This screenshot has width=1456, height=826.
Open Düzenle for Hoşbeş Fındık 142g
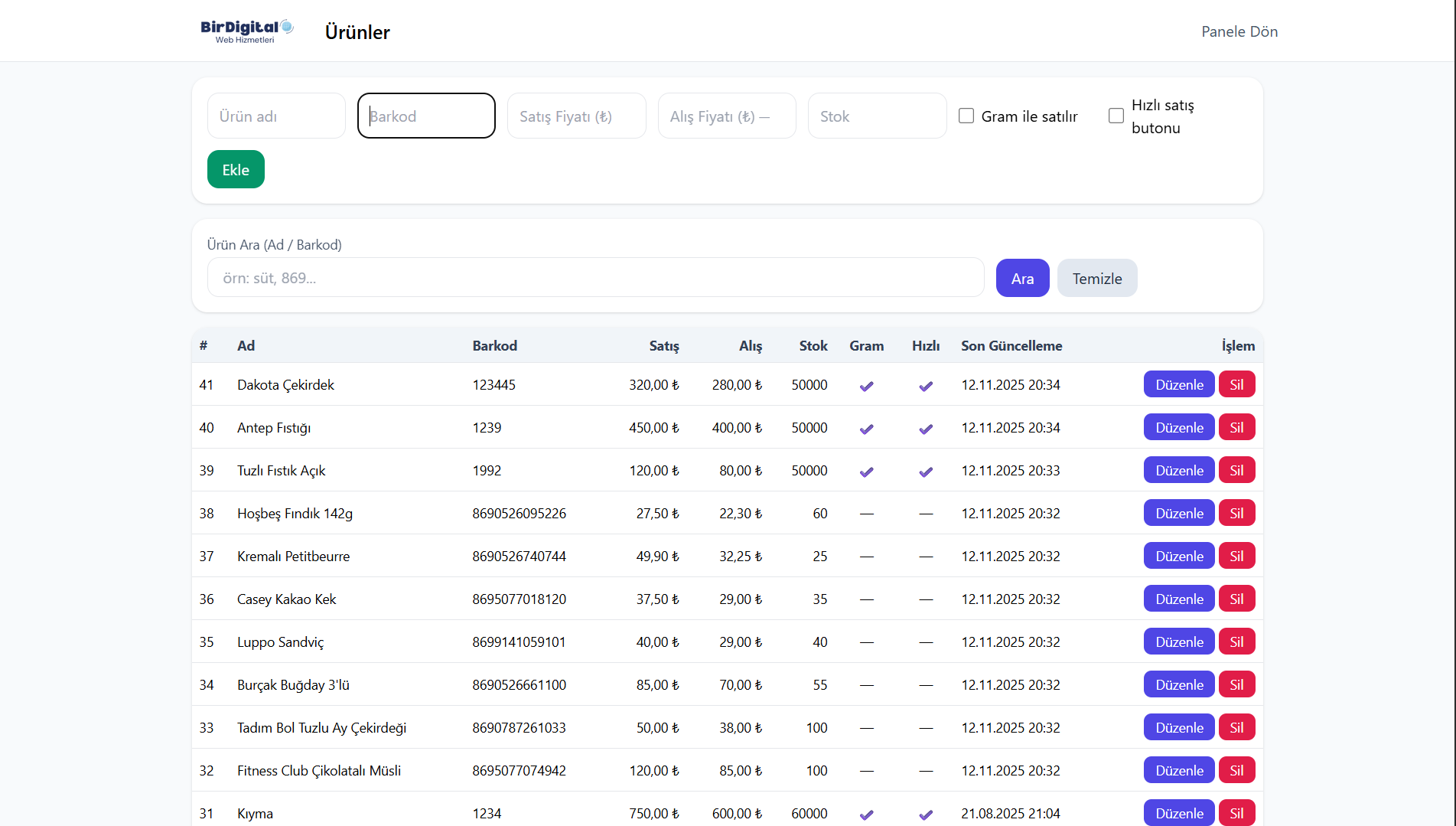(1178, 513)
